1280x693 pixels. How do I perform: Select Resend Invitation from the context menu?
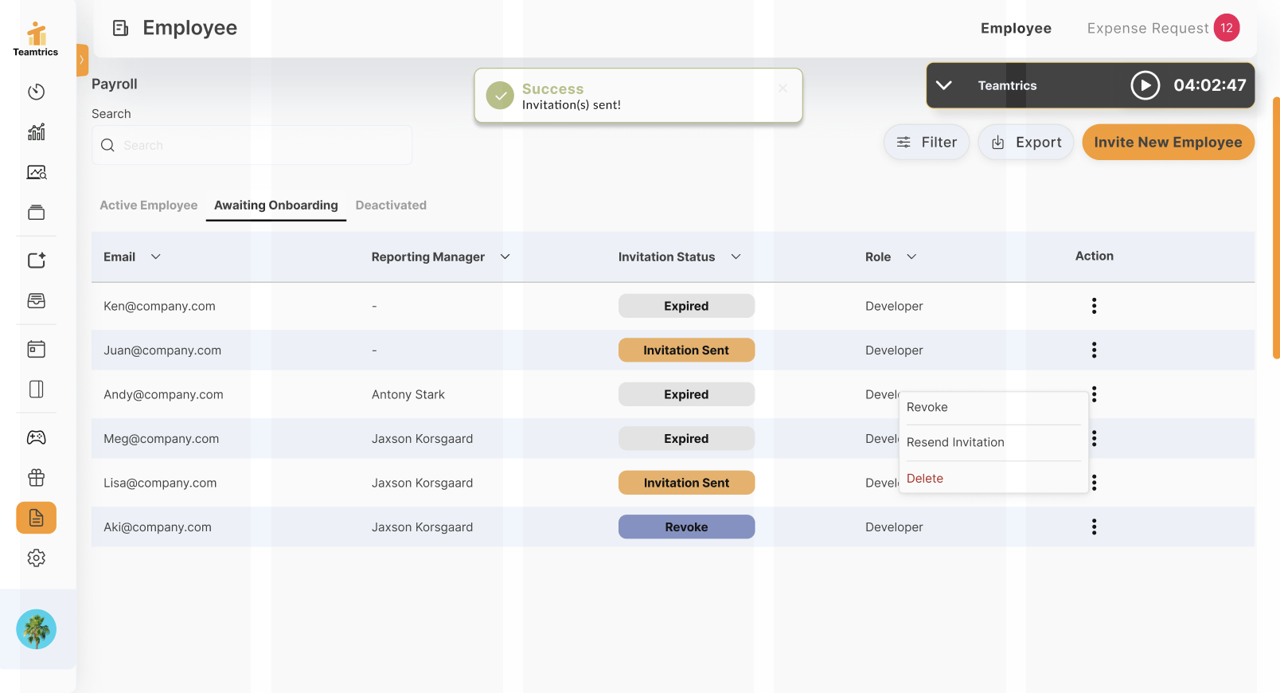point(955,442)
